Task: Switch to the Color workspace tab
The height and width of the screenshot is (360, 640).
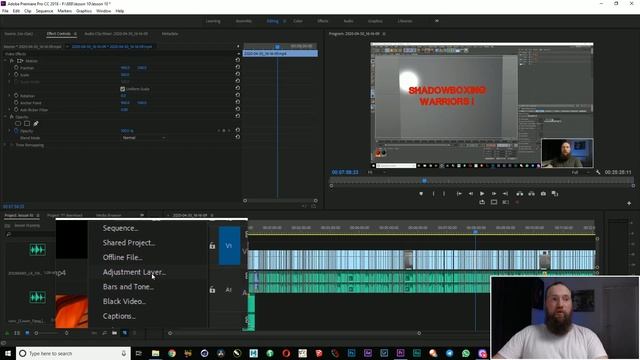Action: coord(298,21)
